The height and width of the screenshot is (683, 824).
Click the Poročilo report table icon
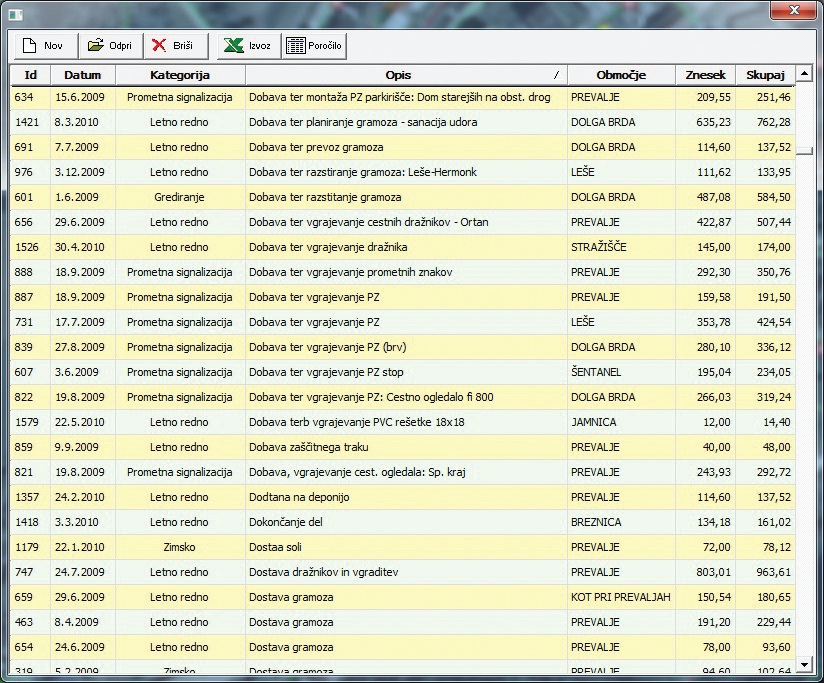(x=295, y=46)
